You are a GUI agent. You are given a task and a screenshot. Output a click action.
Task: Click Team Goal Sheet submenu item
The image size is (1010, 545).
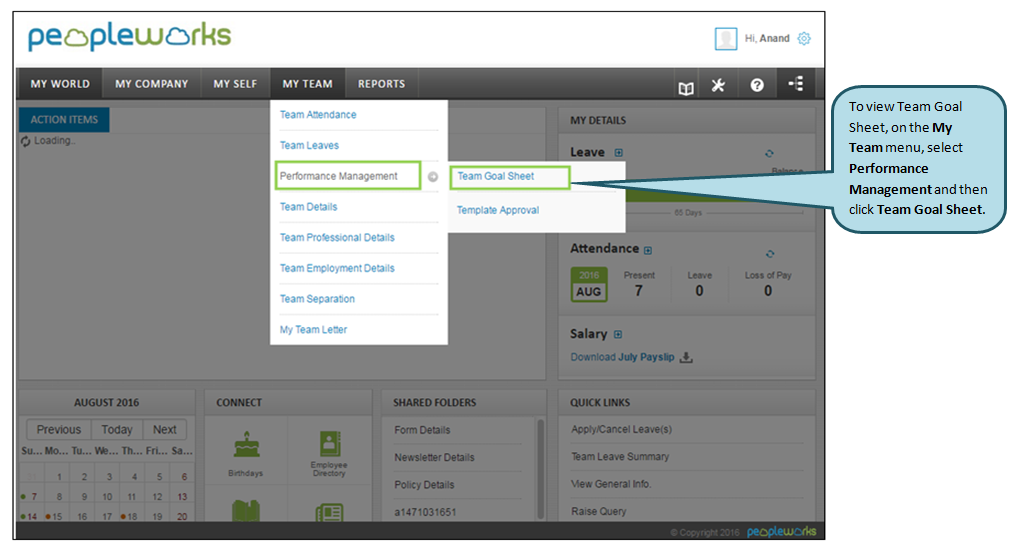[x=496, y=176]
